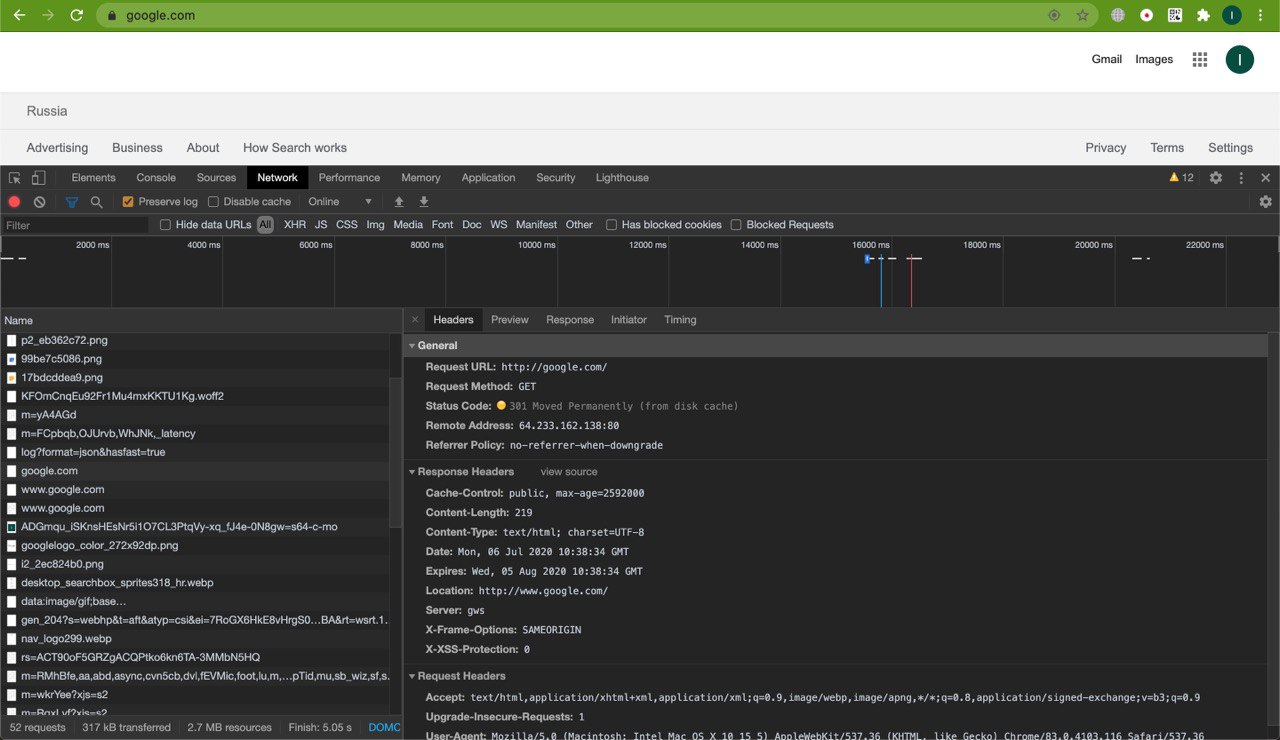Click the red circle extension icon
The image size is (1280, 740).
(x=1147, y=15)
